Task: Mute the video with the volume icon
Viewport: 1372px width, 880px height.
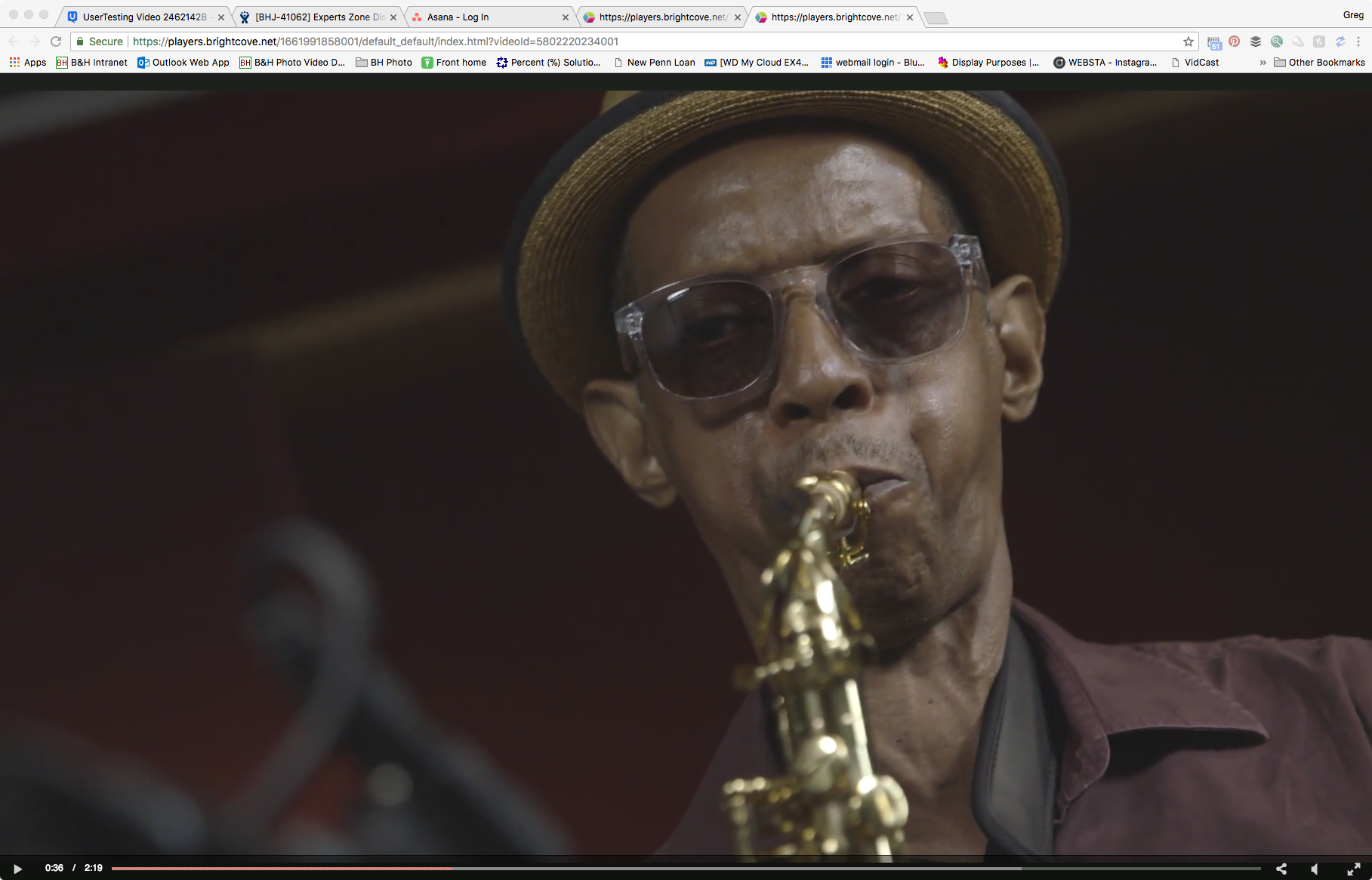Action: 1315,869
